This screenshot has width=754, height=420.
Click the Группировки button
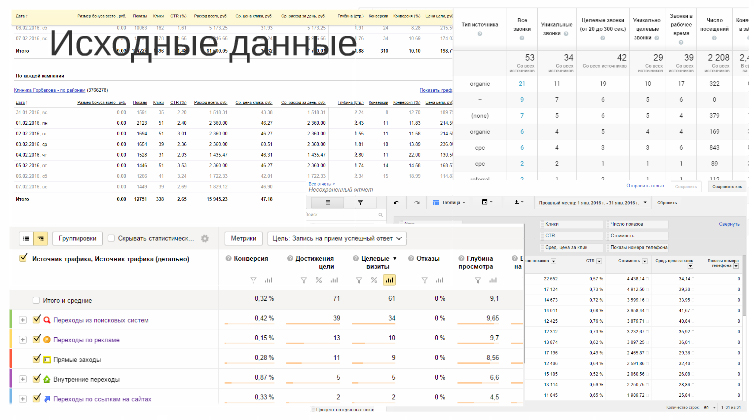click(77, 239)
